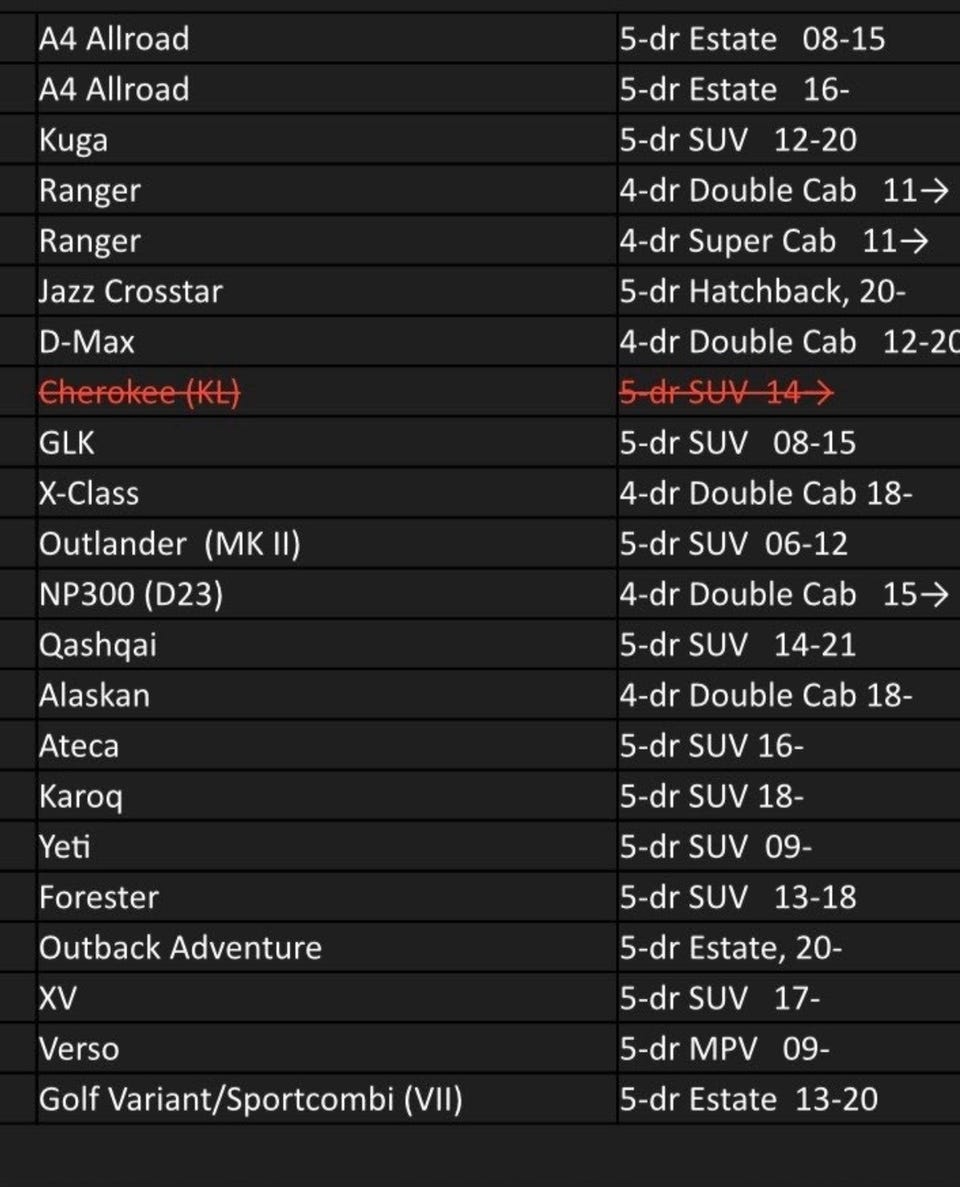
Task: Select the GLK cell
Action: [x=67, y=443]
